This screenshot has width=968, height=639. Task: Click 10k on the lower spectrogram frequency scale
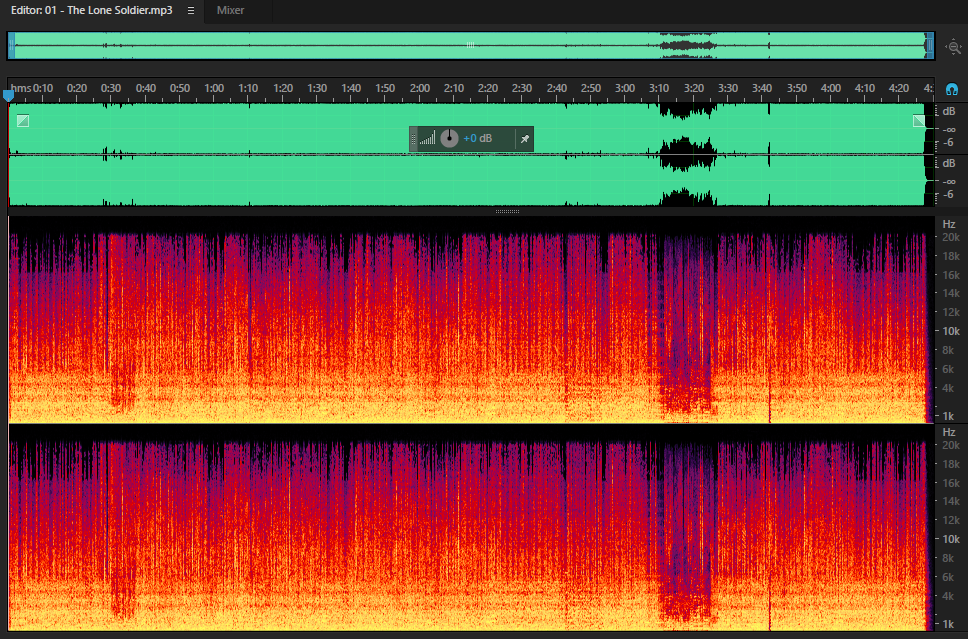tap(951, 539)
